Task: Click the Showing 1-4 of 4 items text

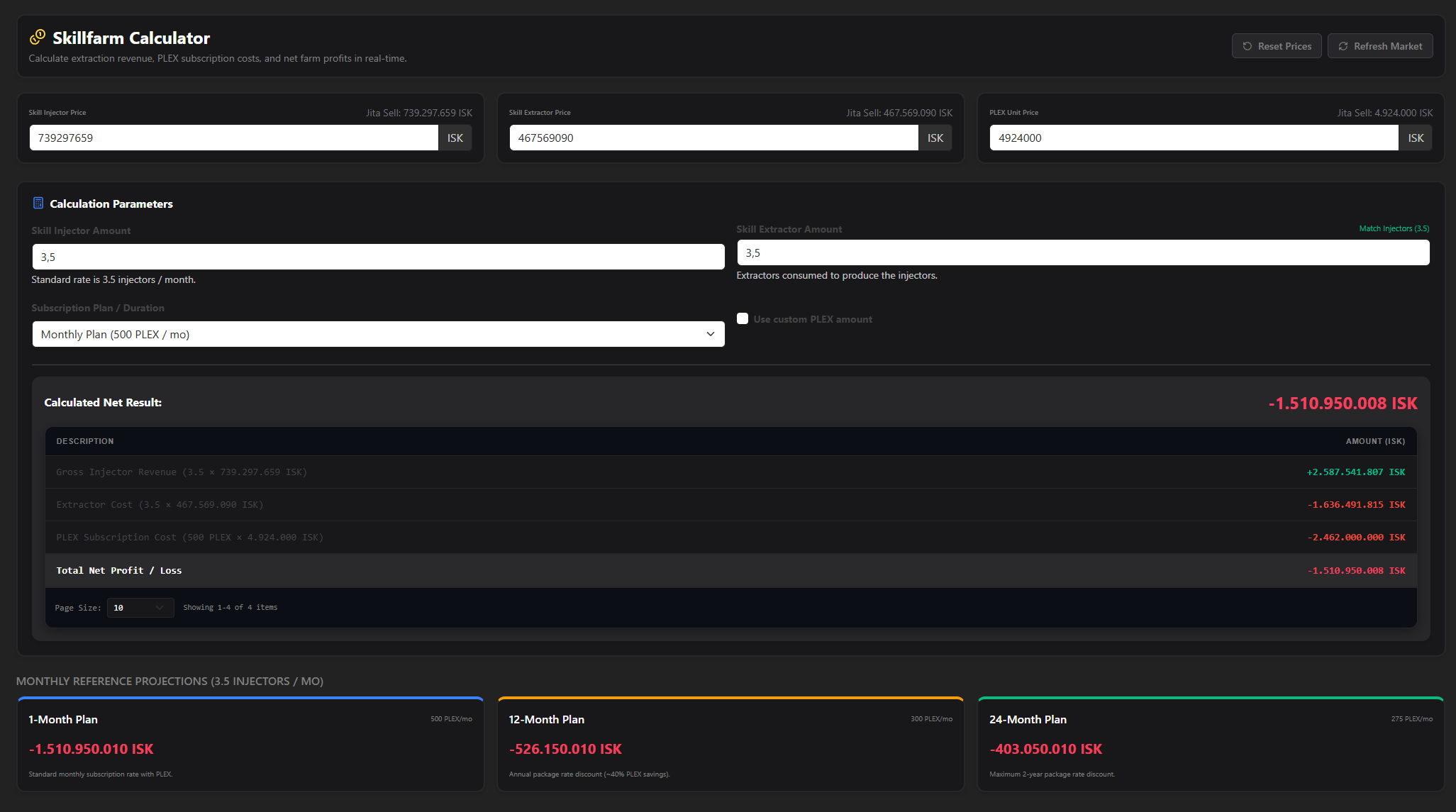Action: (x=230, y=607)
